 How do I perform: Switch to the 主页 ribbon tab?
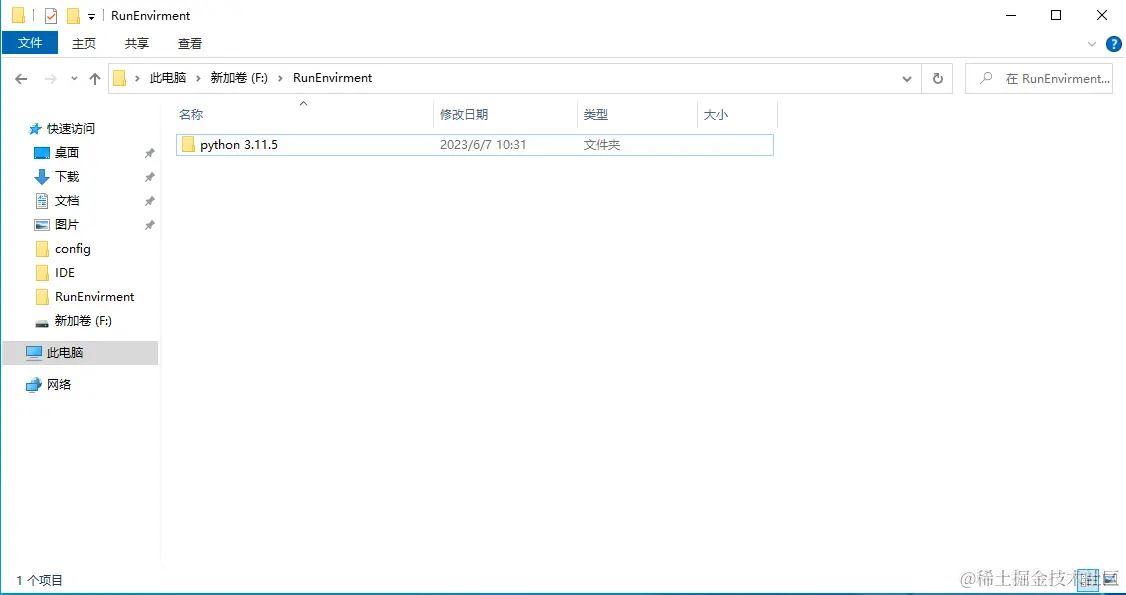[84, 43]
